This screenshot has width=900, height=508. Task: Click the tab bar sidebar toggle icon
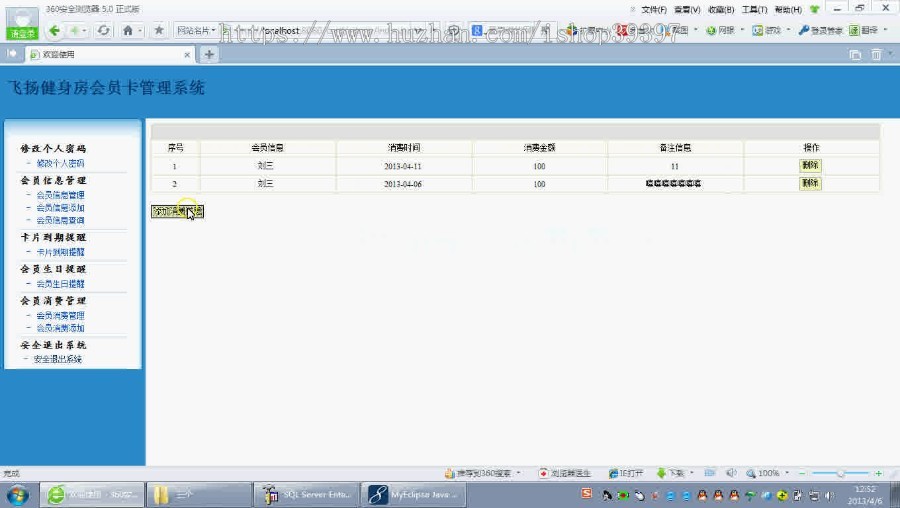tap(11, 53)
